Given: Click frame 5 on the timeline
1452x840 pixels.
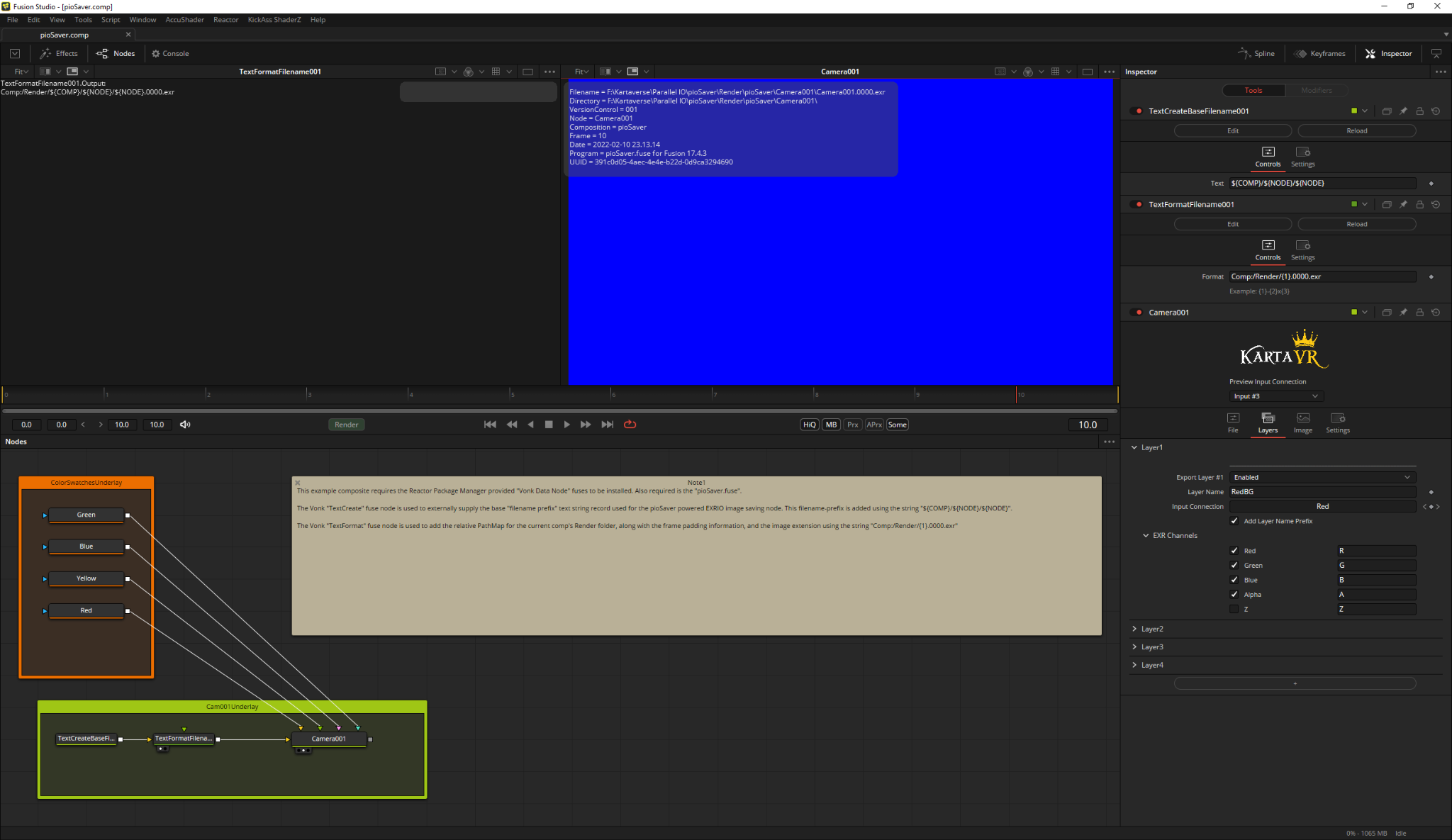Looking at the screenshot, I should click(511, 394).
